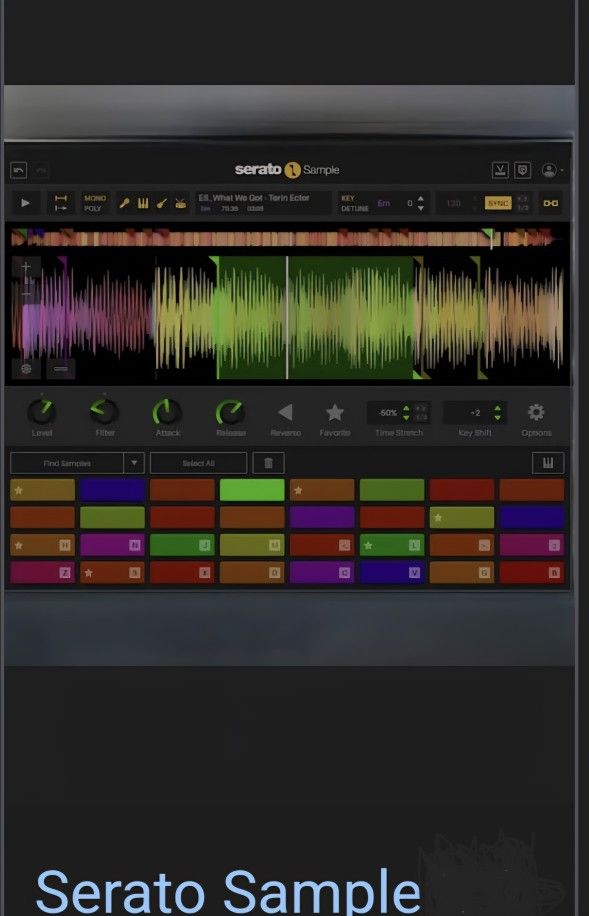
Task: Click the circular target icon under the waveform
Action: [x=26, y=369]
